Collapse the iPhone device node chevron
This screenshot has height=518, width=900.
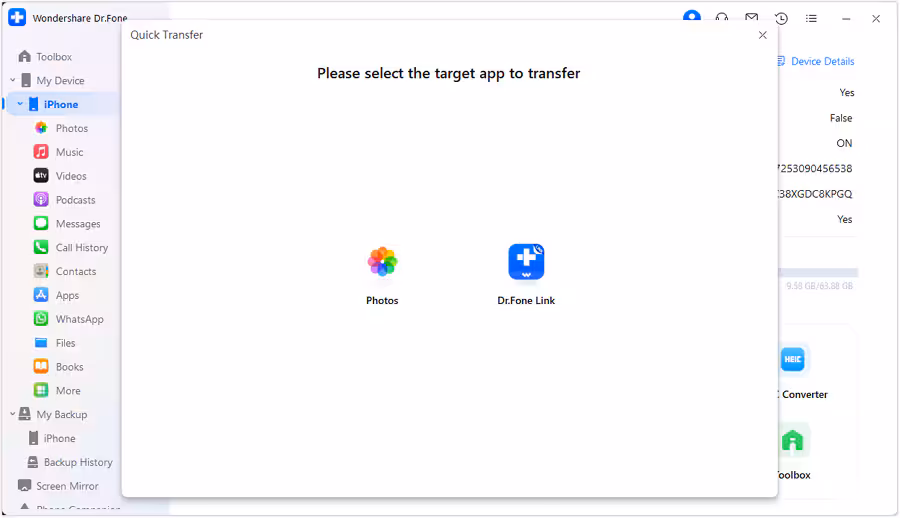coord(20,104)
